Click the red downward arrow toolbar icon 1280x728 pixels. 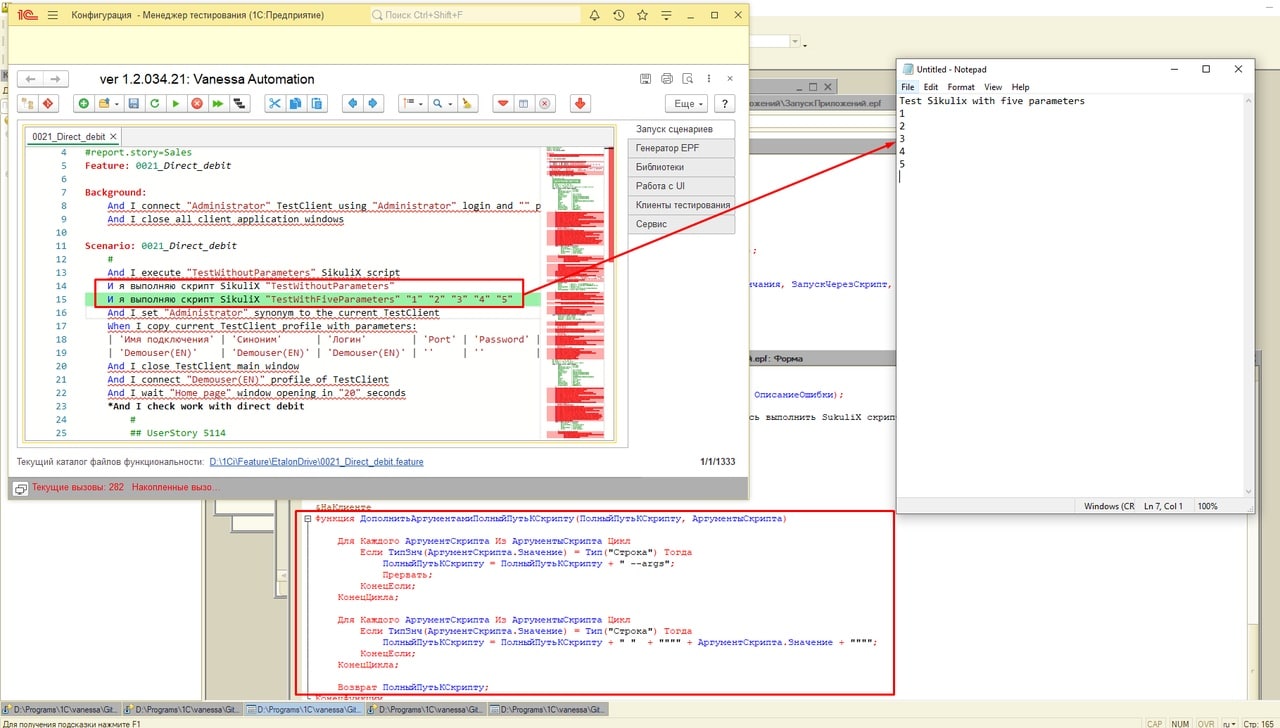[x=580, y=103]
